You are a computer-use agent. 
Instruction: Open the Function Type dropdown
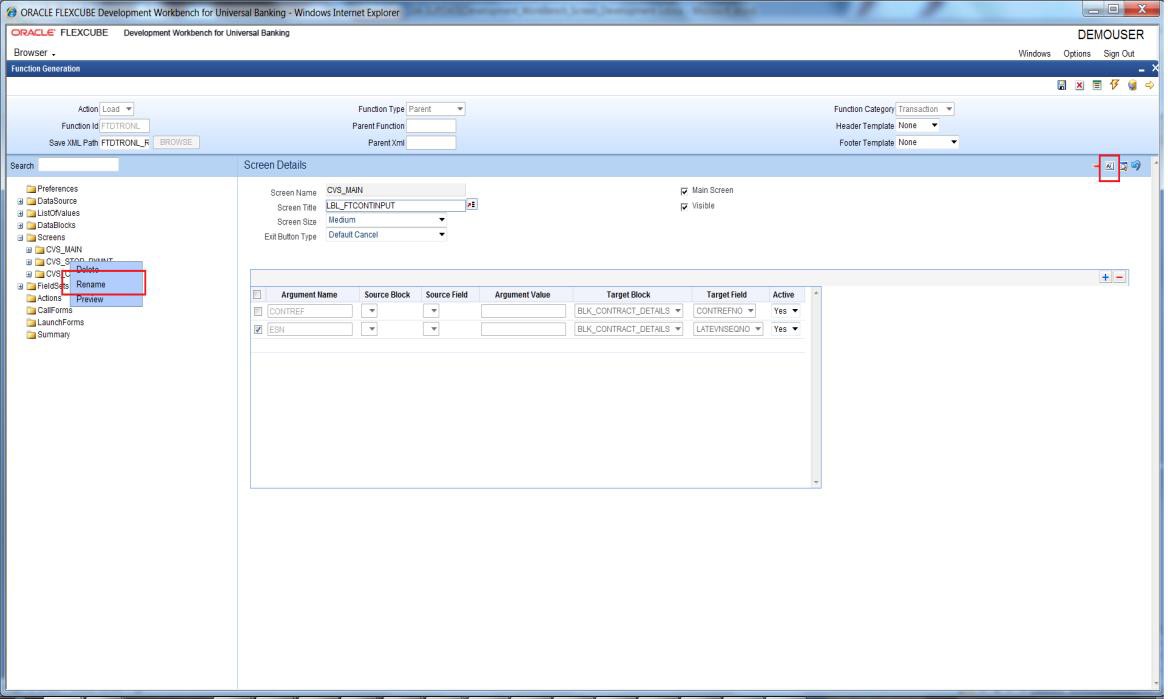coord(436,110)
